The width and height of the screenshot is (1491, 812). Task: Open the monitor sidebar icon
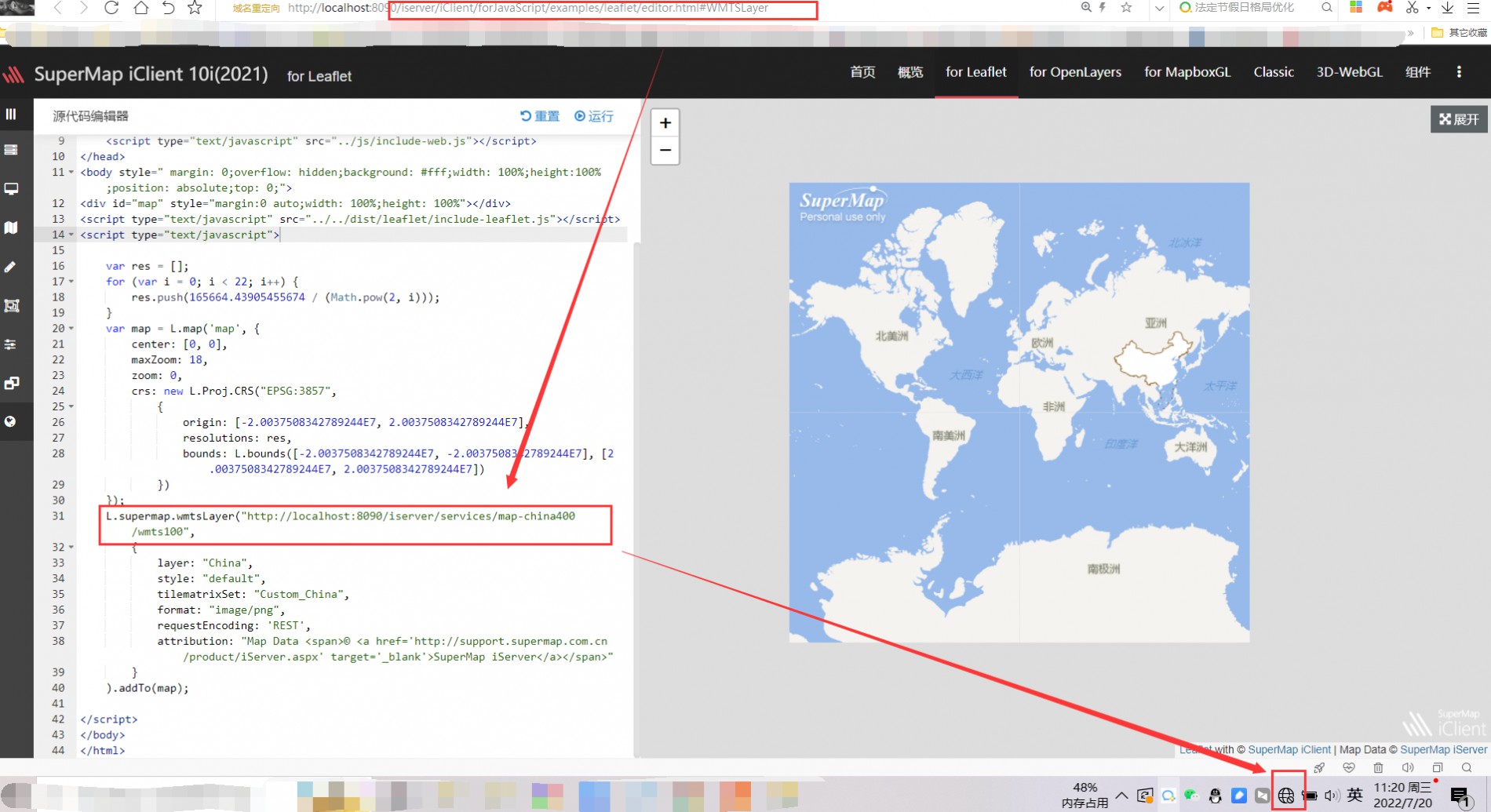tap(11, 189)
